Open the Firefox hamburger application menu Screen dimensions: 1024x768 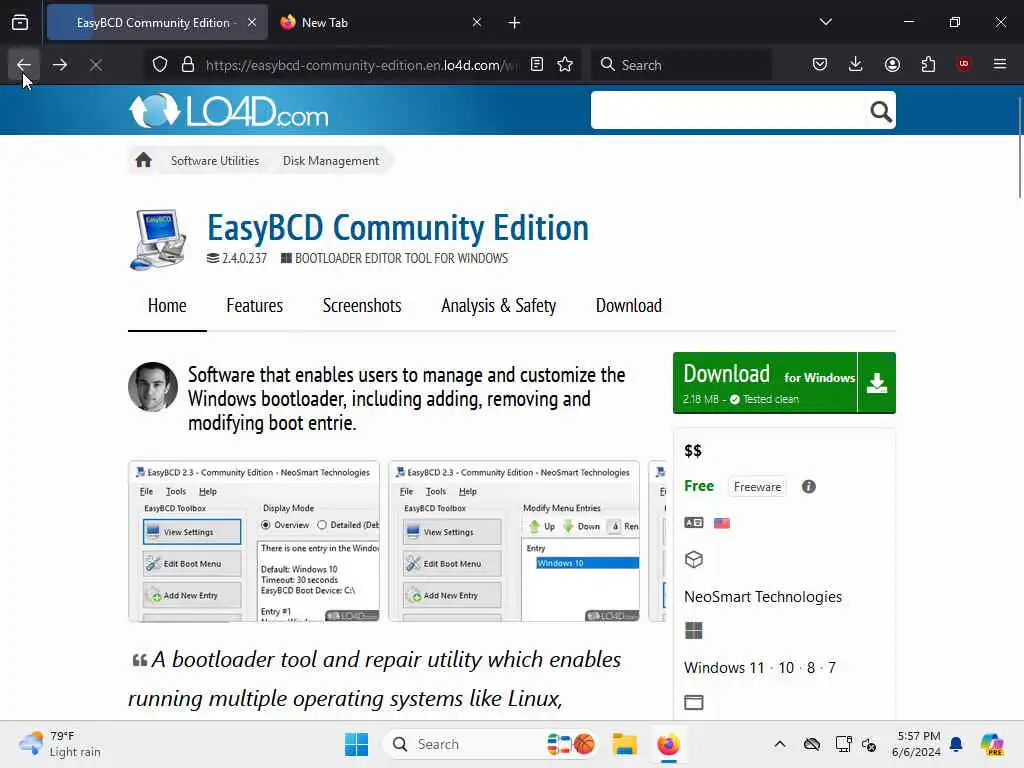tap(1000, 64)
